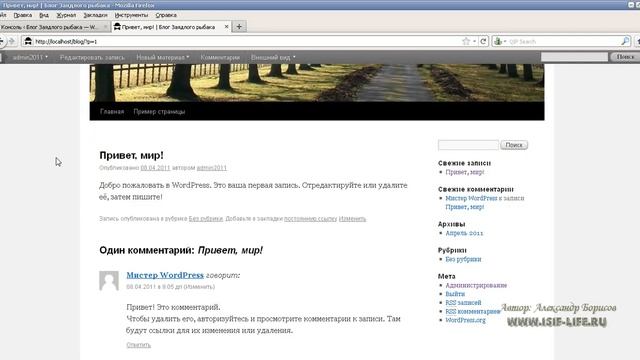Click 'постоянную ссылку' permalink
The image size is (640, 360).
coord(311,219)
